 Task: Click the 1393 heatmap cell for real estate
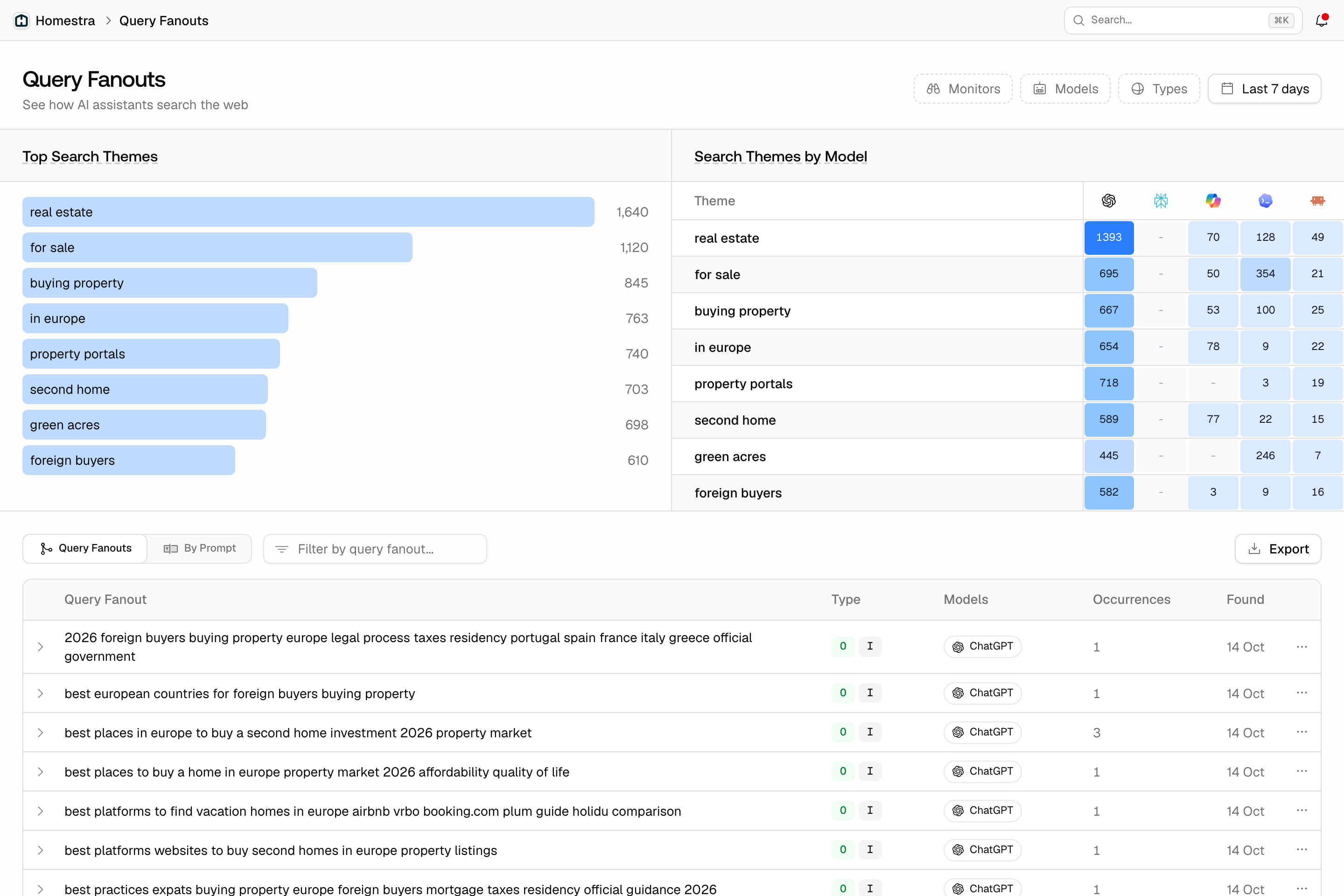(x=1109, y=237)
